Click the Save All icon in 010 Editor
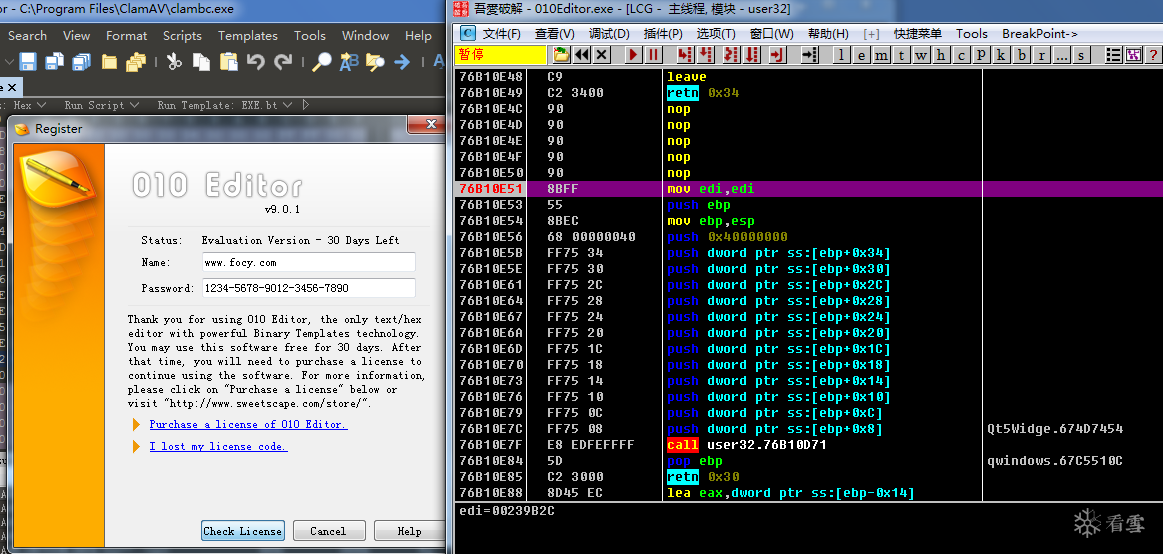 pos(81,62)
